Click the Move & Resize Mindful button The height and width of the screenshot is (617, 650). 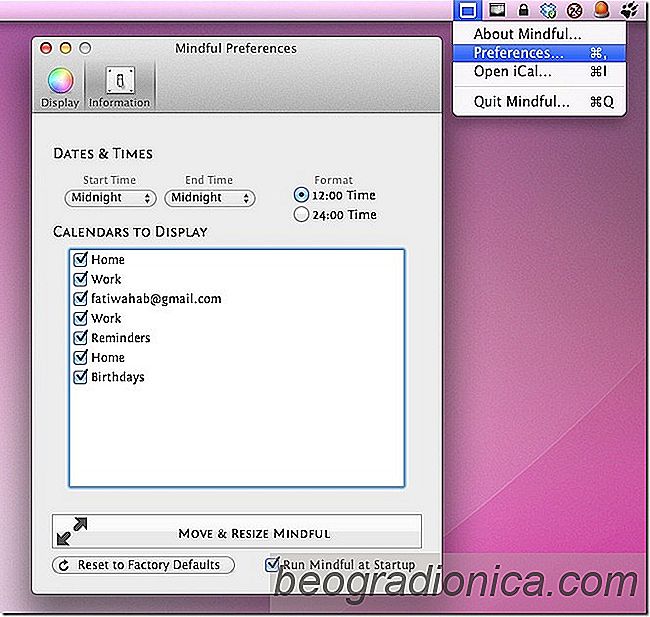(237, 532)
